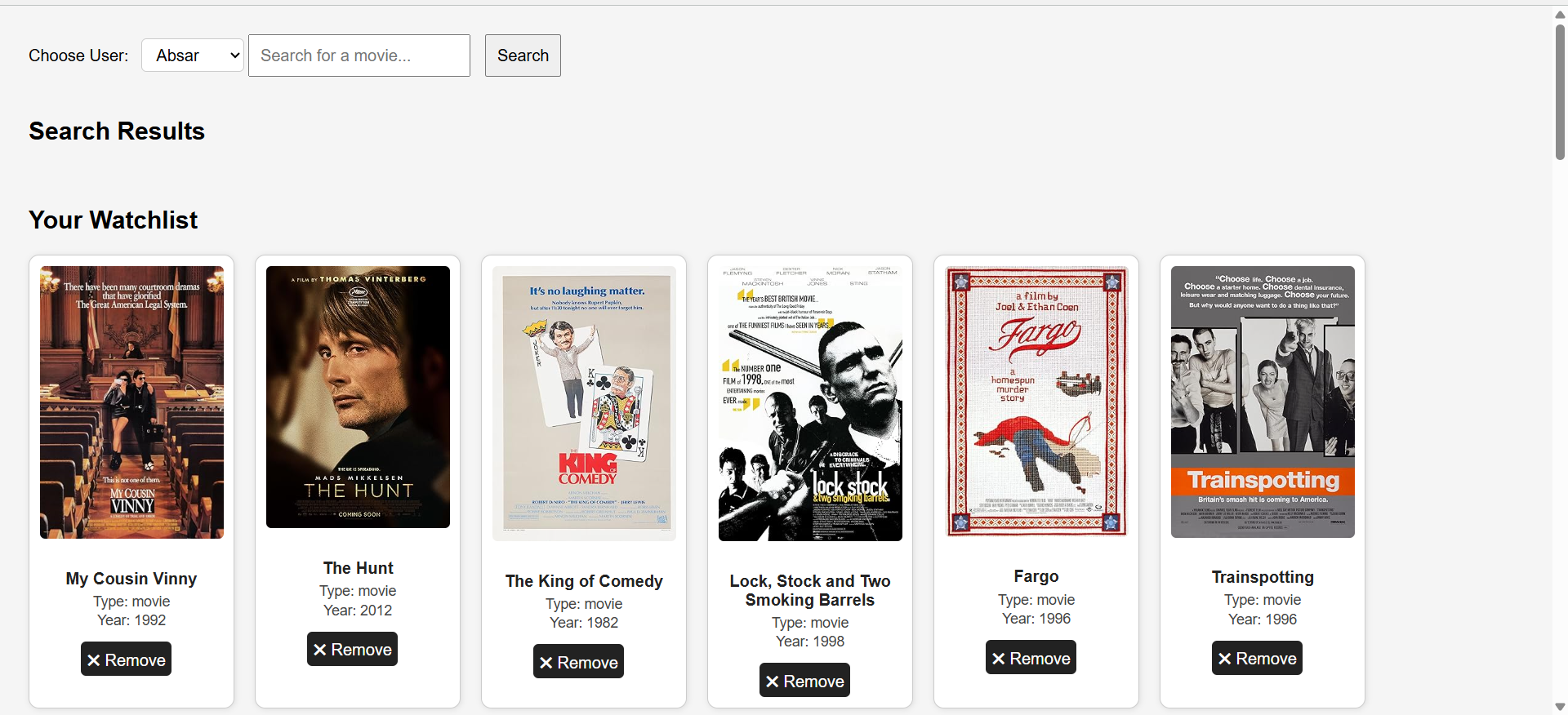Click the scrollbar down arrow
This screenshot has height=715, width=1568.
(1560, 707)
